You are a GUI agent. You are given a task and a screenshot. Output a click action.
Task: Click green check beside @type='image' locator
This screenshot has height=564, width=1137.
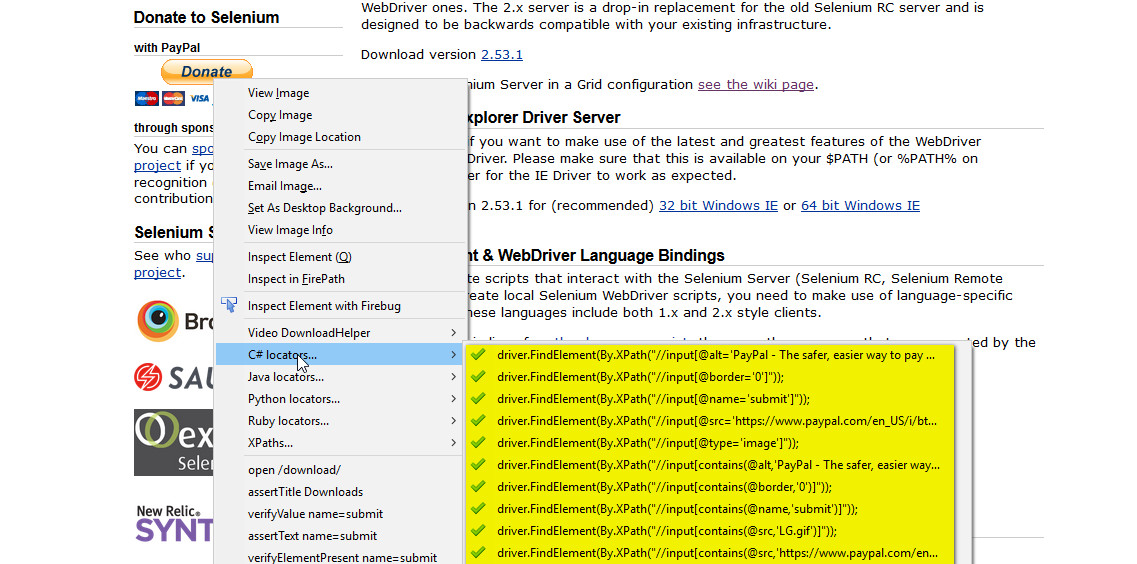(478, 442)
